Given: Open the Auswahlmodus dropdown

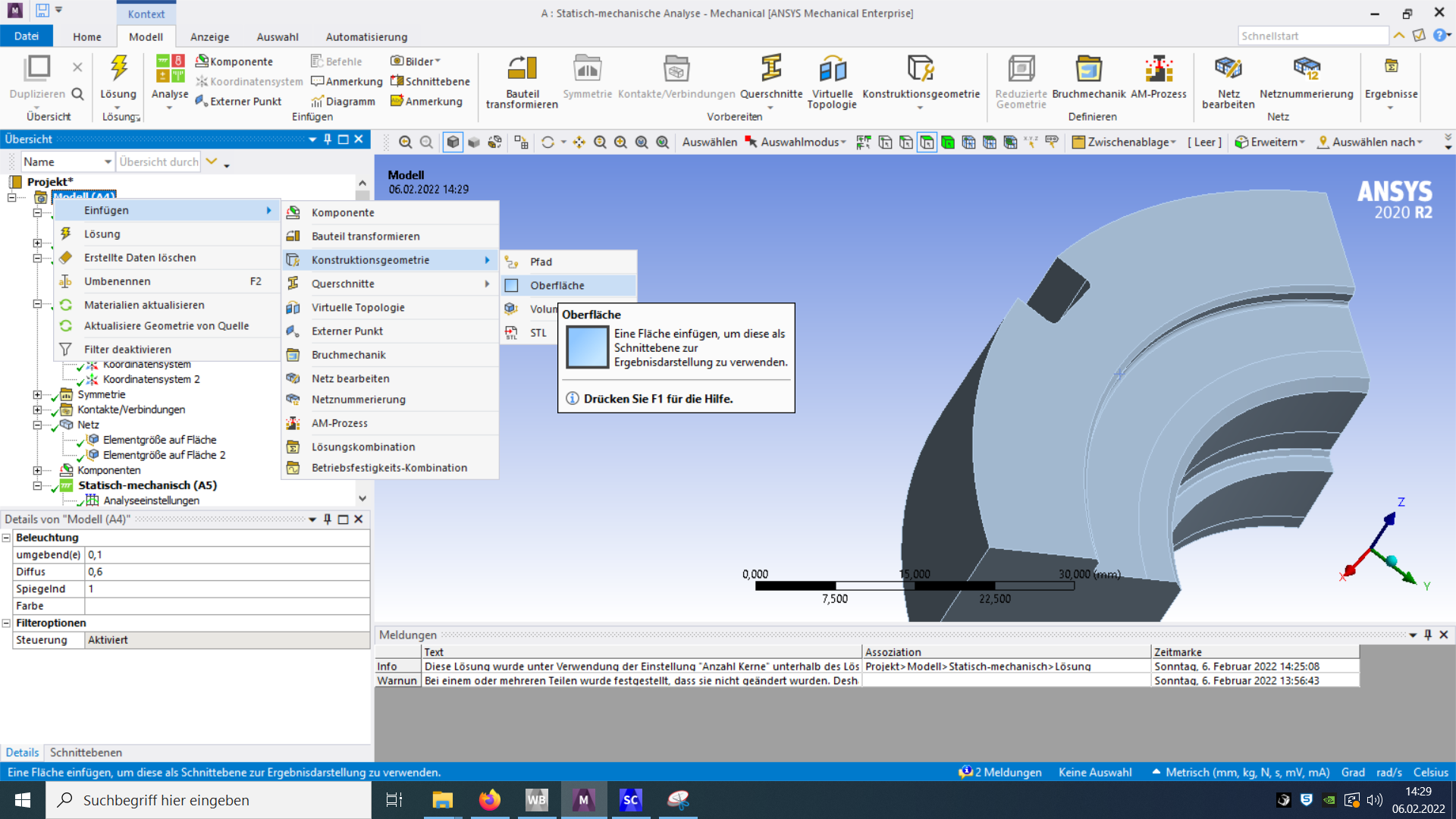Looking at the screenshot, I should 795,142.
